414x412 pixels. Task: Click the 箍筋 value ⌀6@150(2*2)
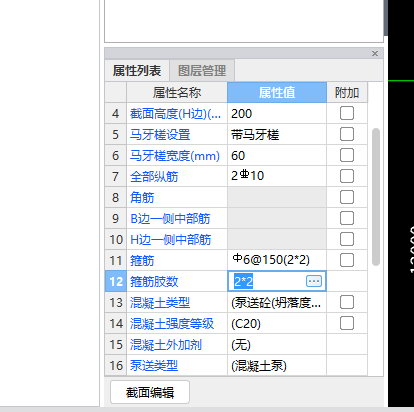pos(277,260)
